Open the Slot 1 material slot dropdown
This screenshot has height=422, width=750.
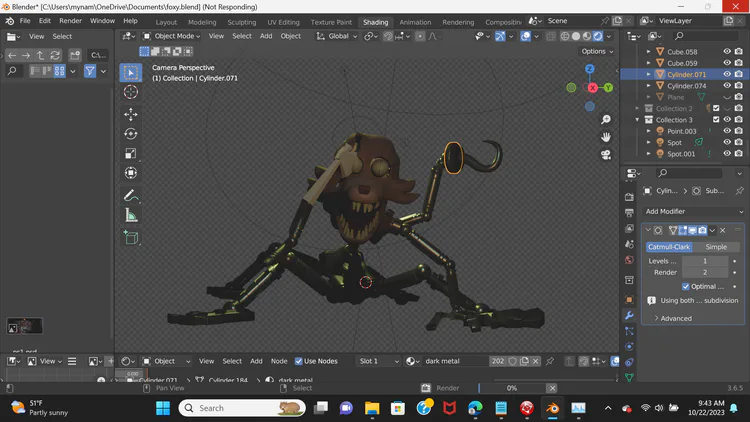[x=378, y=361]
